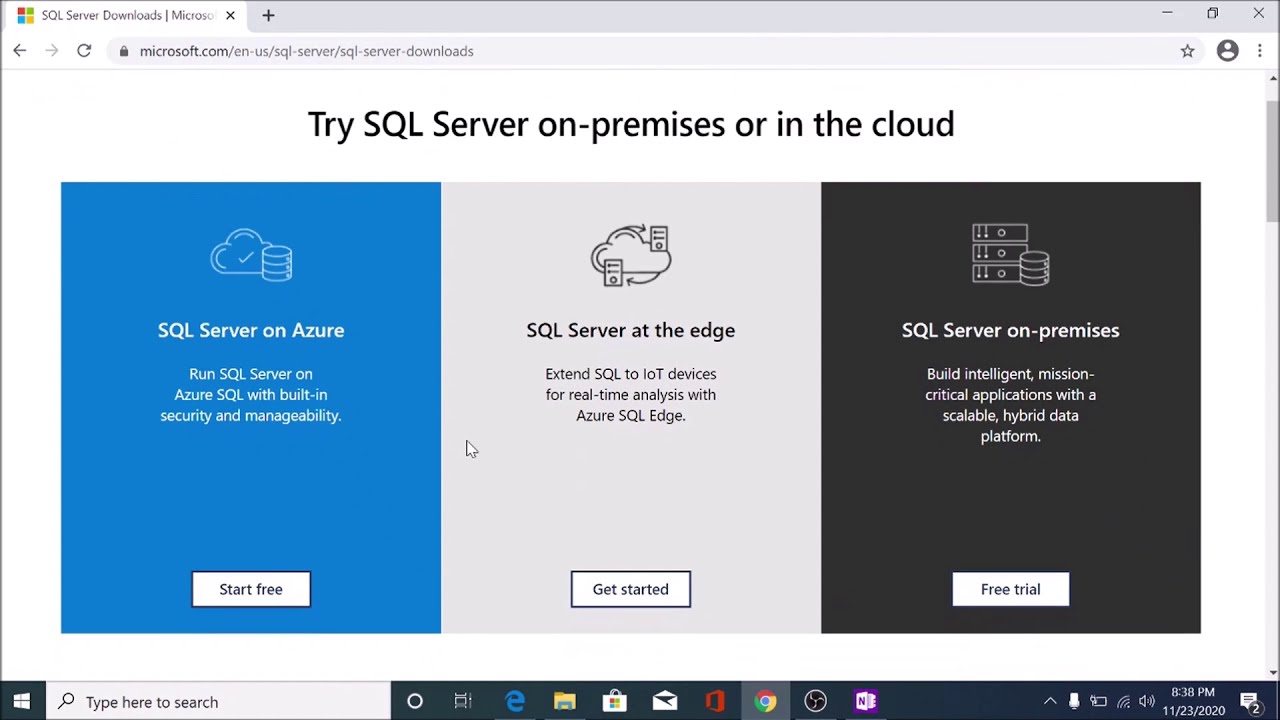The image size is (1280, 720).
Task: Reload the SQL Server downloads page
Action: click(84, 51)
